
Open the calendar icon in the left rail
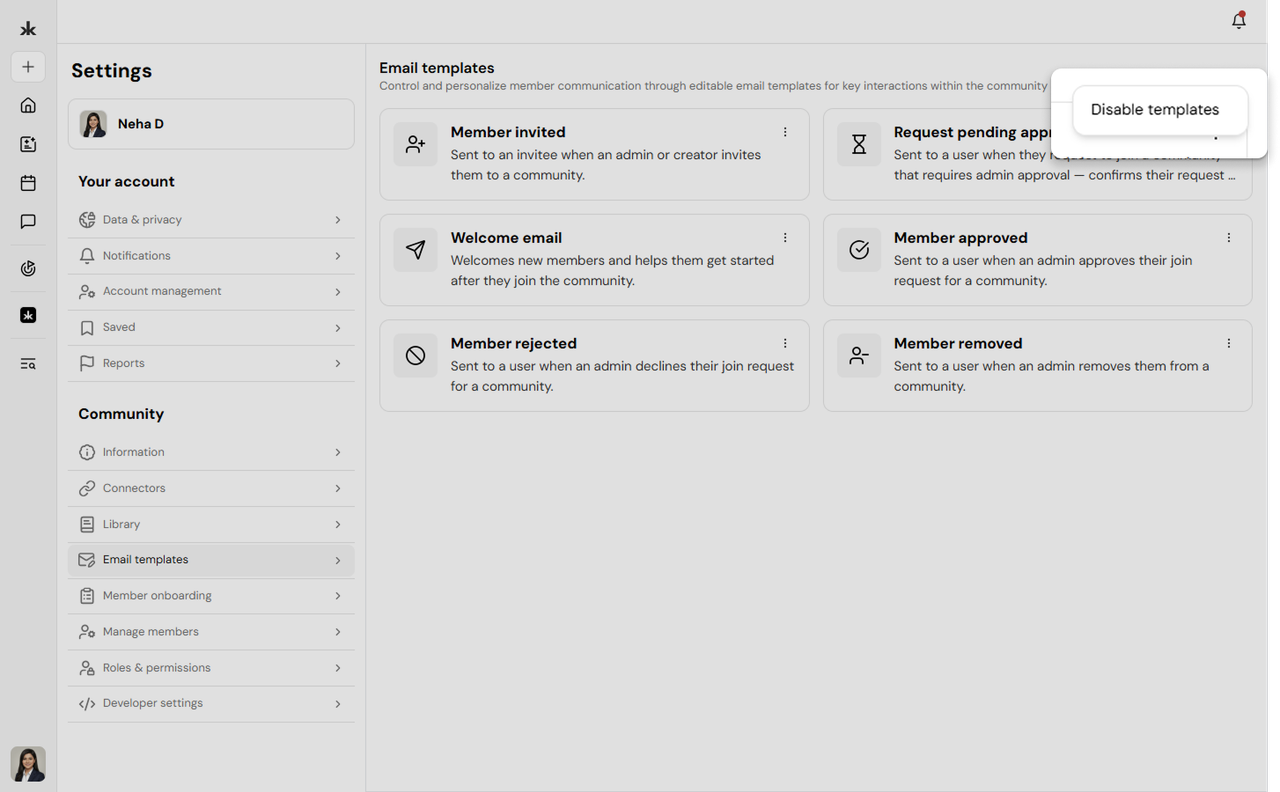point(28,183)
